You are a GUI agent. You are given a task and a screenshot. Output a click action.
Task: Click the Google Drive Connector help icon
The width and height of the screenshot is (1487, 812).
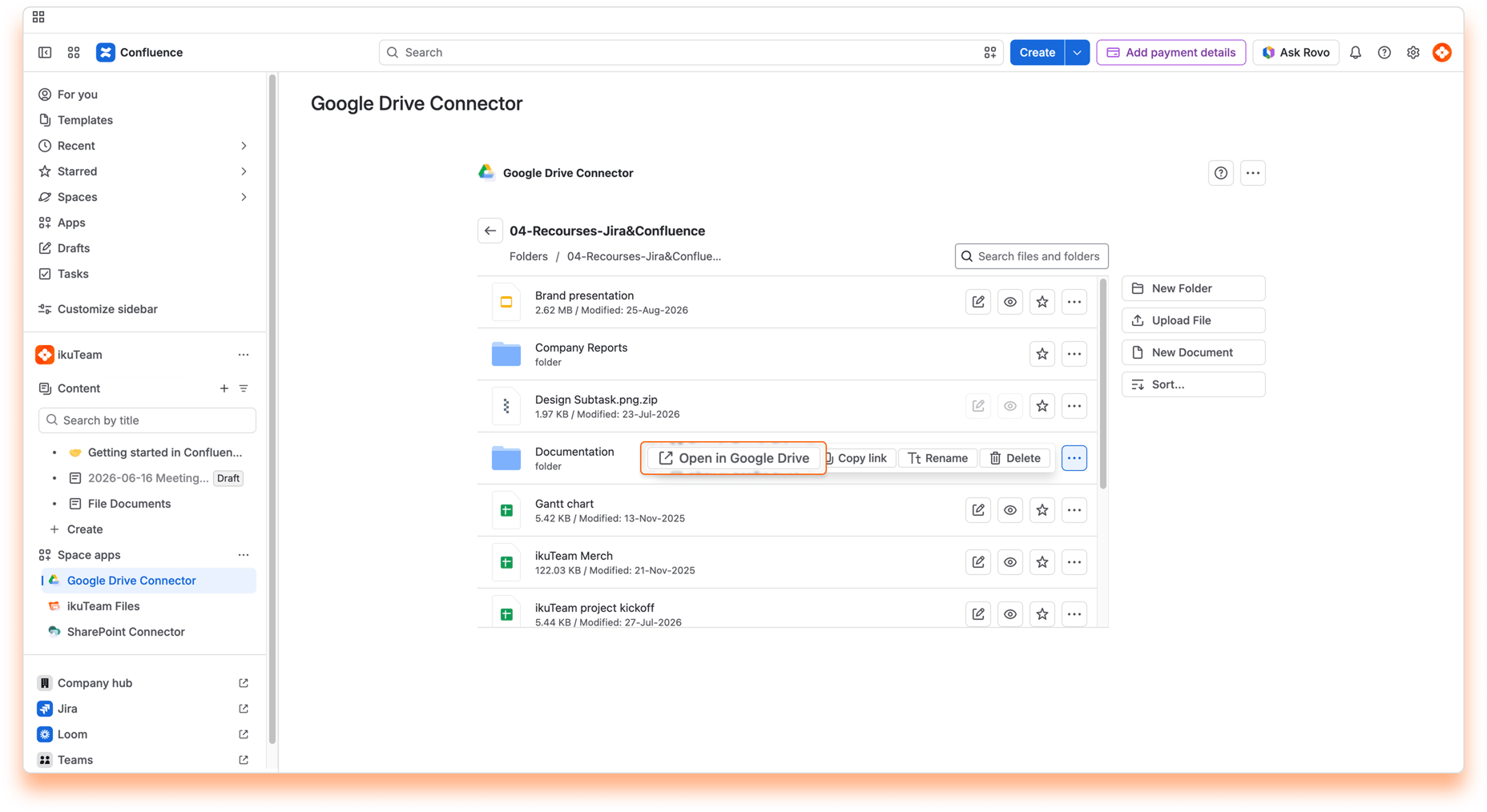click(1220, 173)
